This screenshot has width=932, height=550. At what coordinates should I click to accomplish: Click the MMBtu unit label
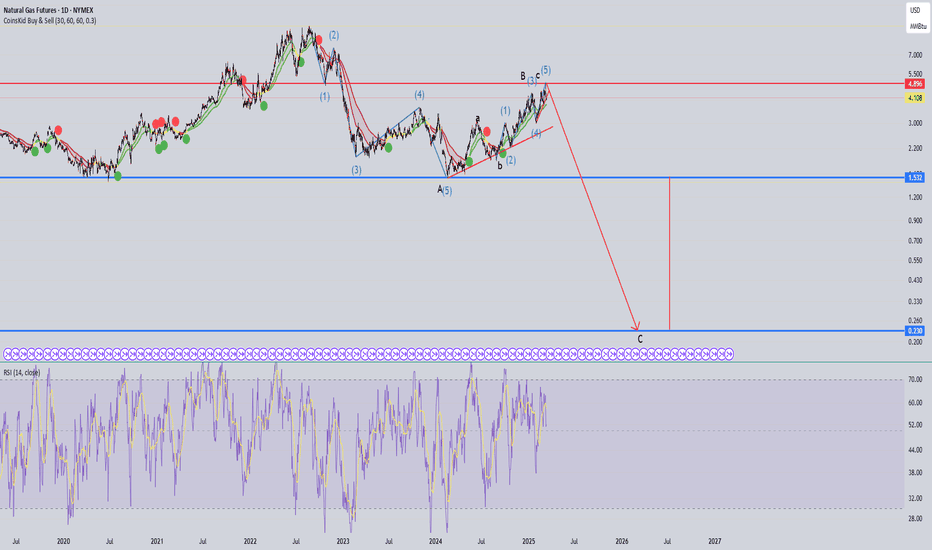(x=918, y=26)
